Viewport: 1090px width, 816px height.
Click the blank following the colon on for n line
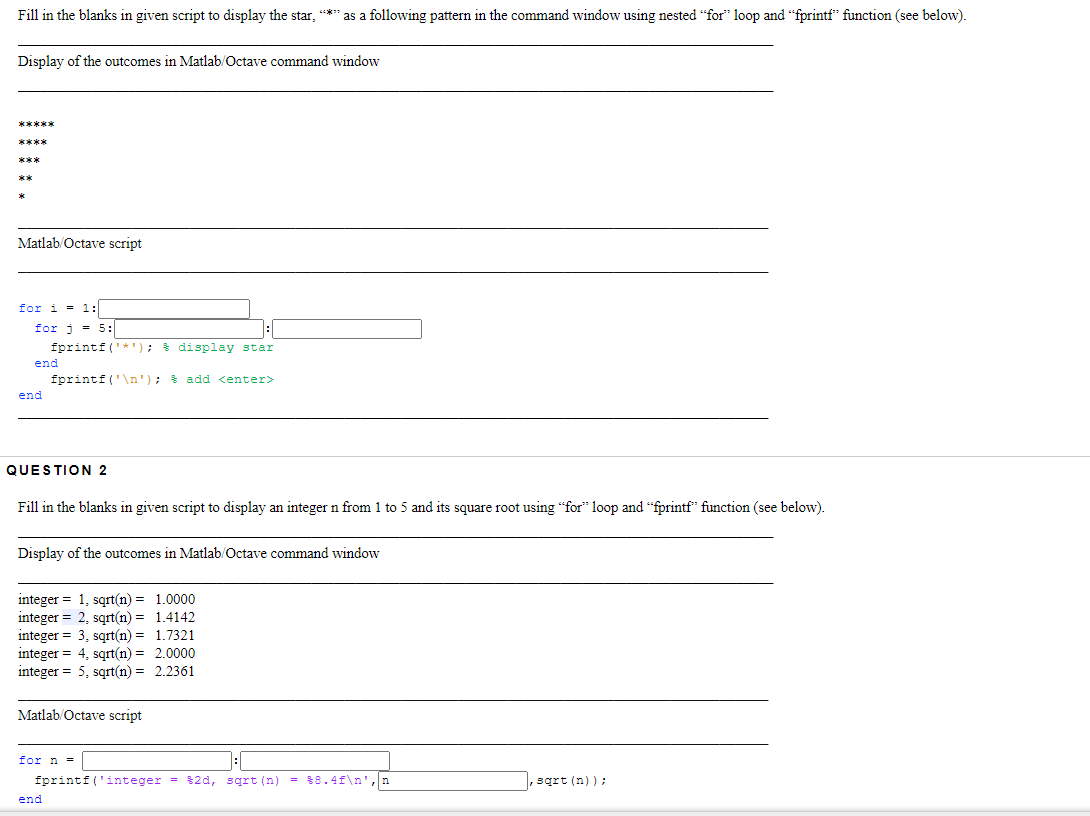[315, 760]
